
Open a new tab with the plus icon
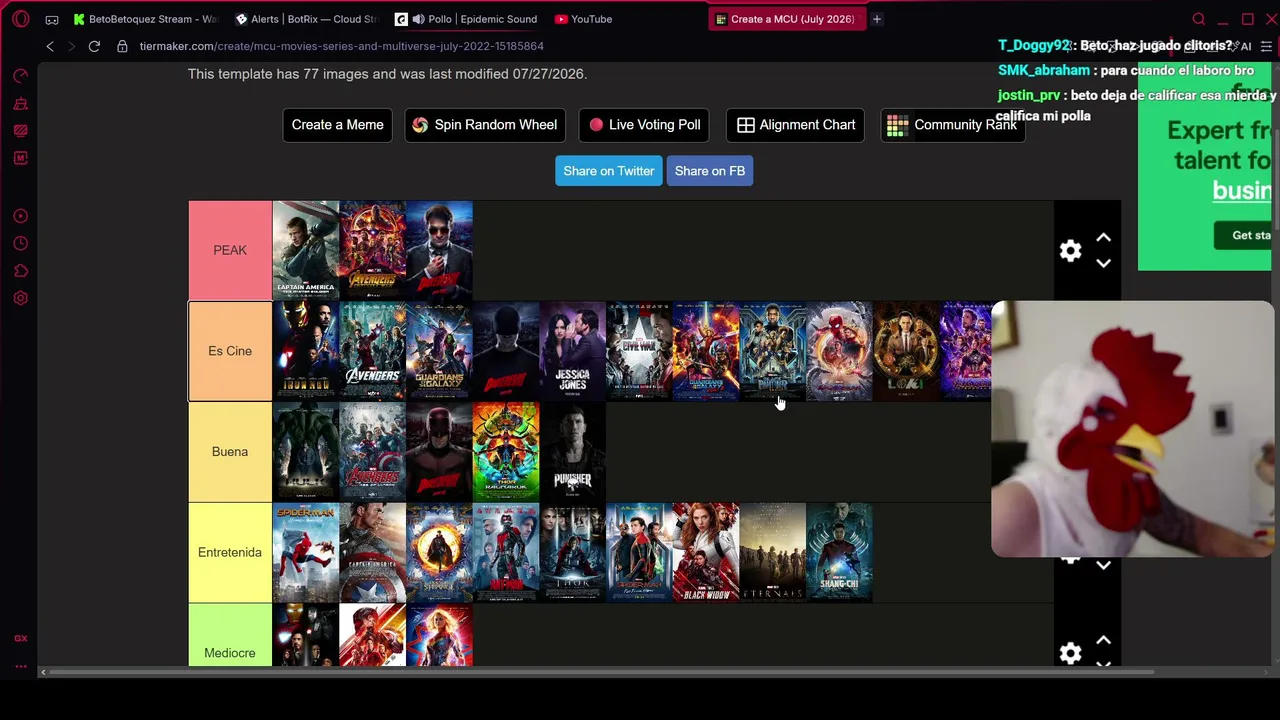(877, 19)
